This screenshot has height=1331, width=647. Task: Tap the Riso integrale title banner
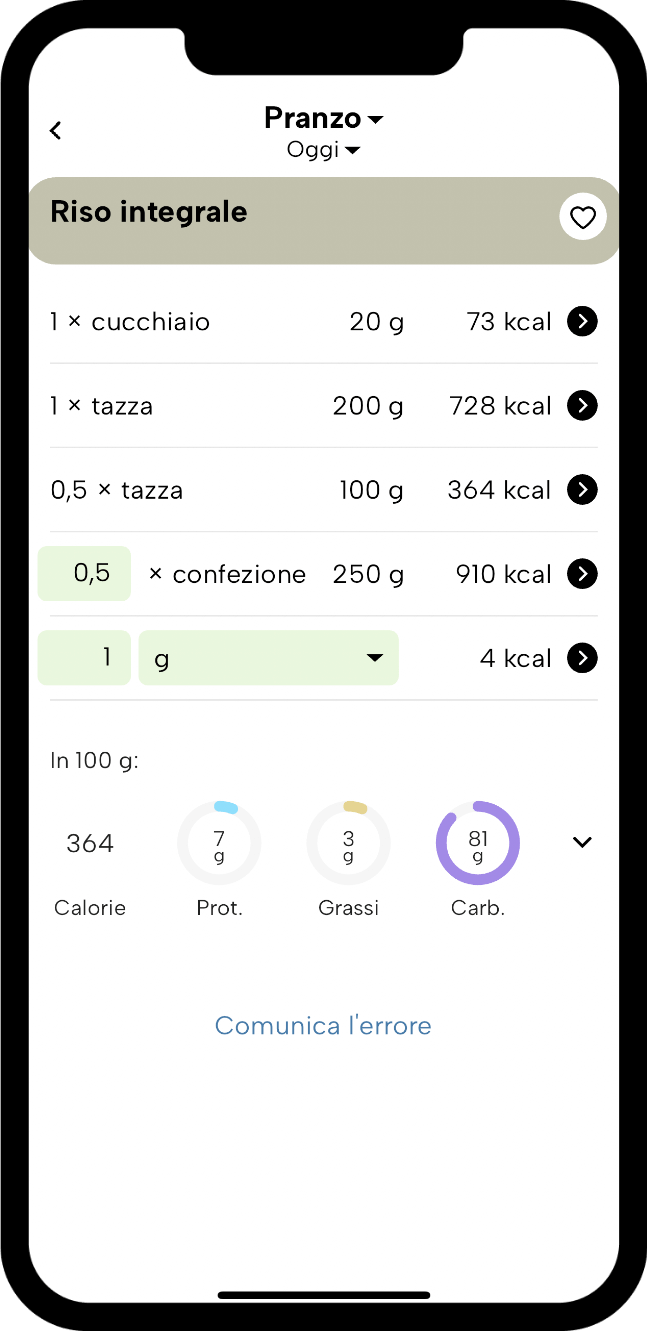(x=324, y=221)
